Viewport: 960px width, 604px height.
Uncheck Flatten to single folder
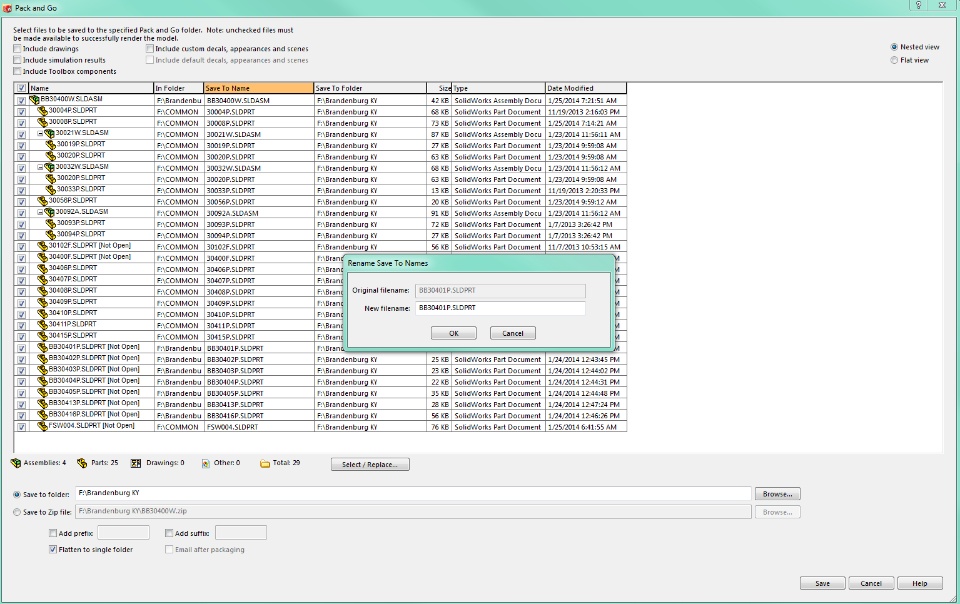[x=53, y=550]
